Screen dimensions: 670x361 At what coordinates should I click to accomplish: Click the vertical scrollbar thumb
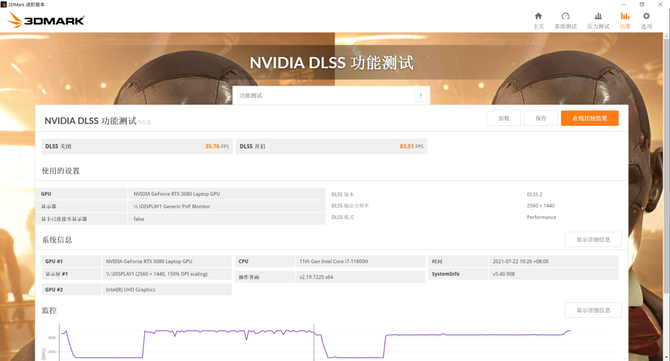point(666,167)
